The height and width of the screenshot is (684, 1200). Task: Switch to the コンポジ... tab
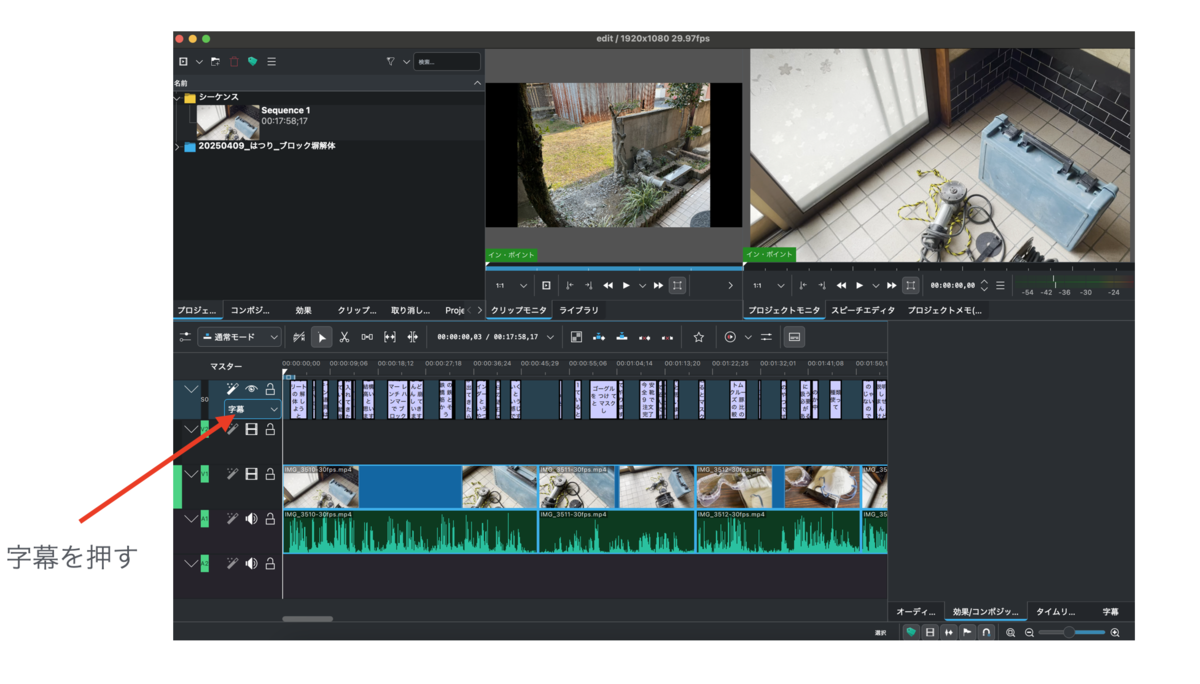pyautogui.click(x=250, y=311)
